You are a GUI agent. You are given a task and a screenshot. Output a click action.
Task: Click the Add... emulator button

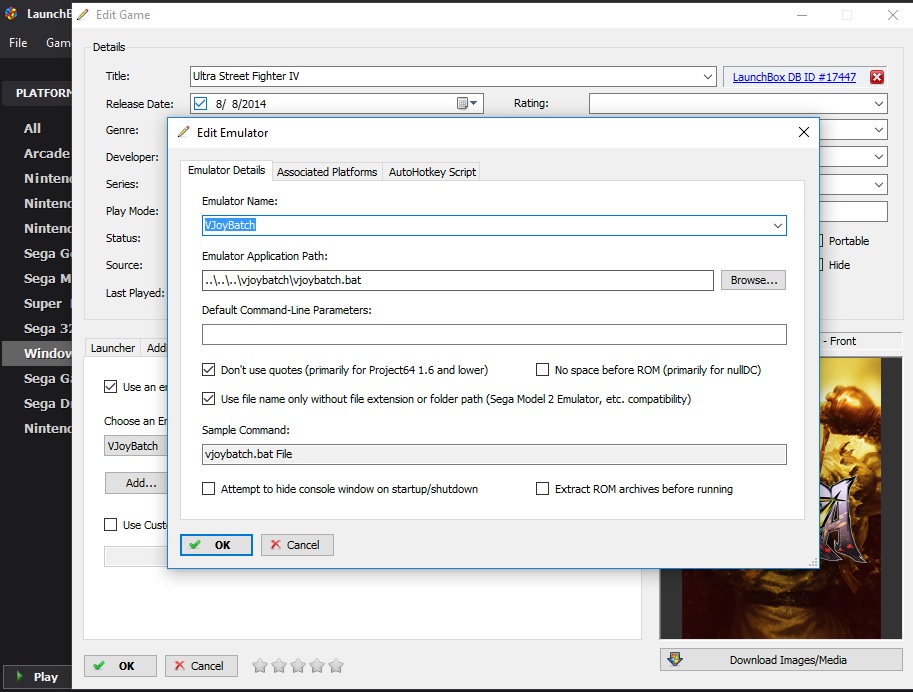pyautogui.click(x=136, y=483)
